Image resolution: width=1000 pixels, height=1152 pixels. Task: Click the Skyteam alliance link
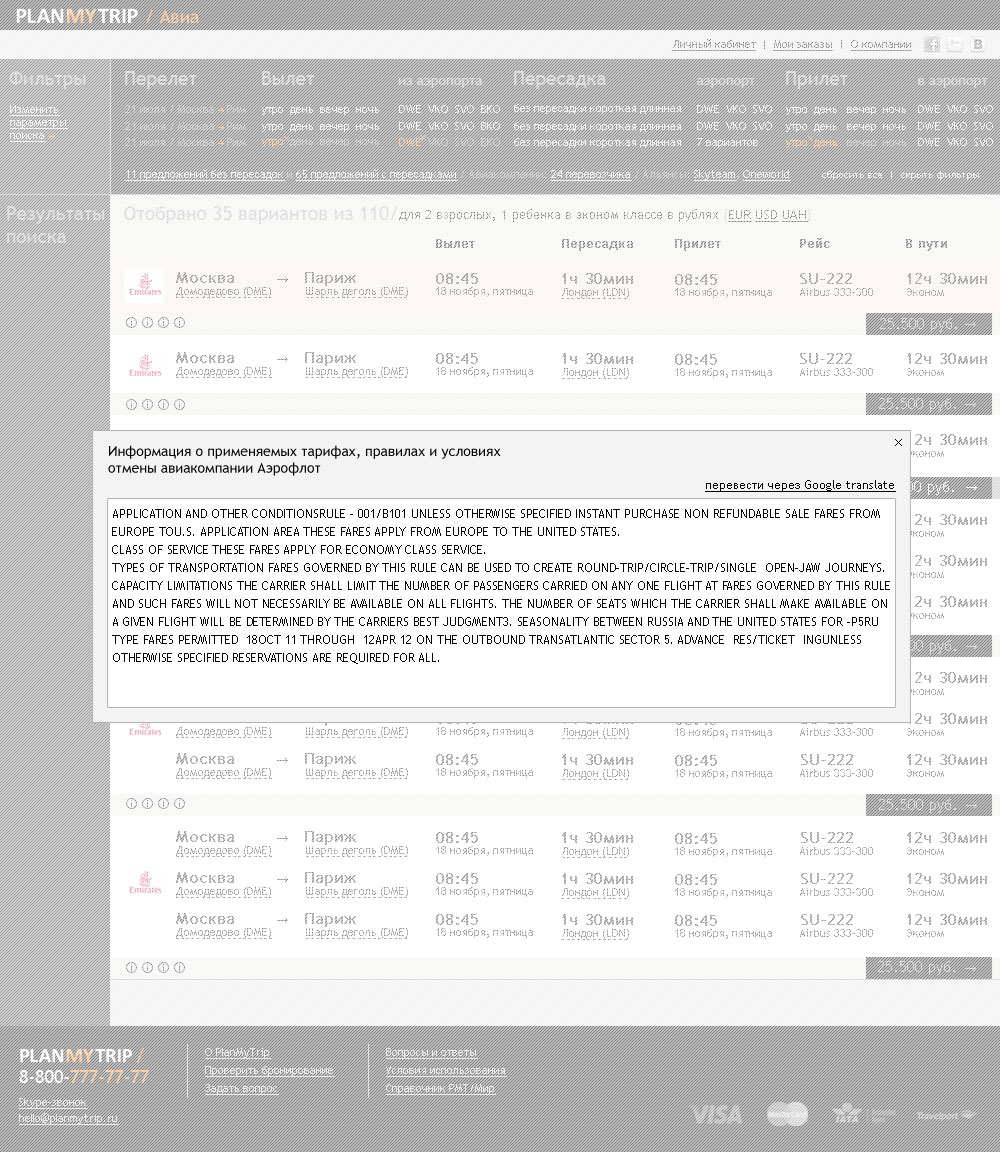(x=715, y=175)
